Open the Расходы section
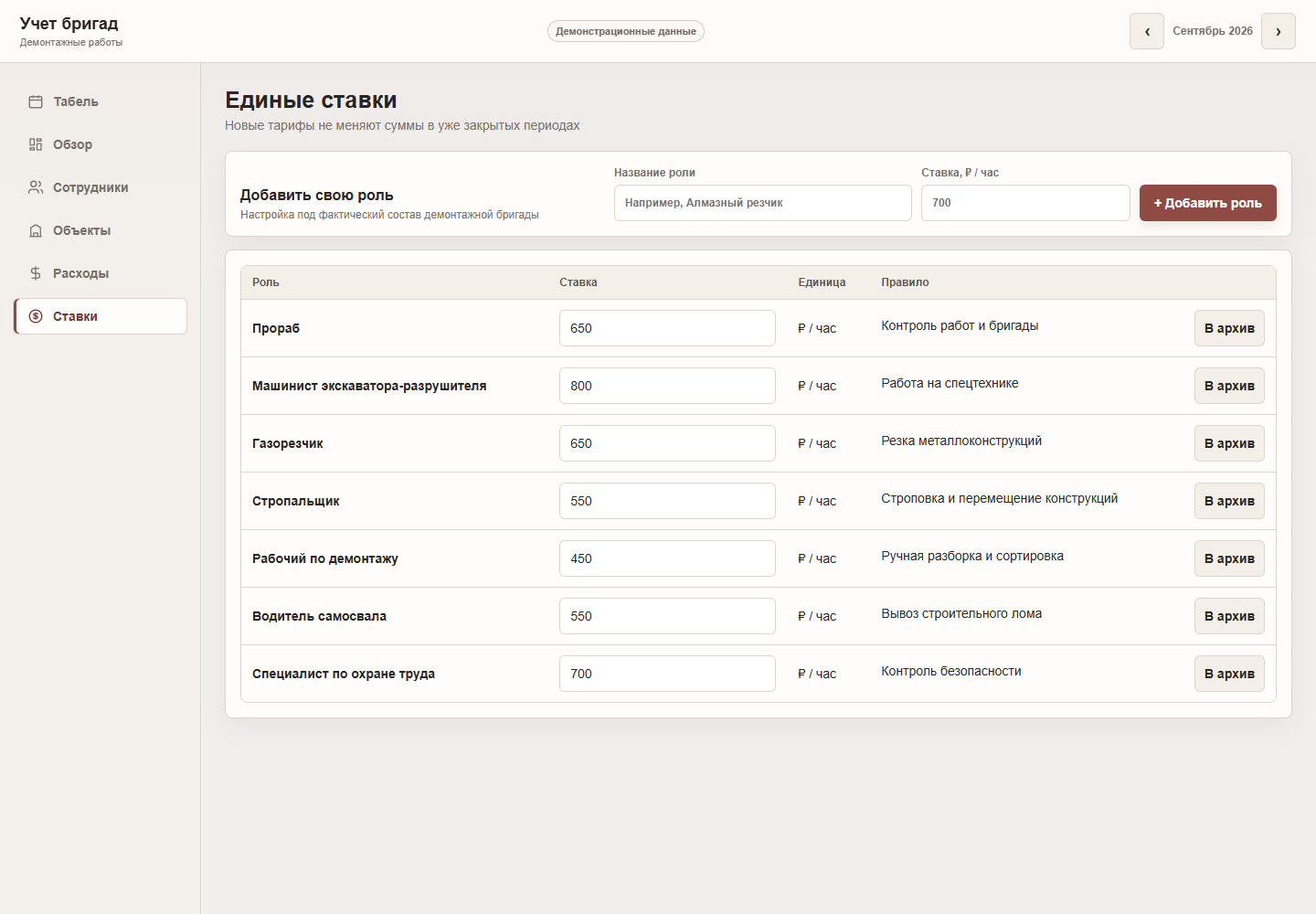Image resolution: width=1316 pixels, height=914 pixels. [101, 273]
